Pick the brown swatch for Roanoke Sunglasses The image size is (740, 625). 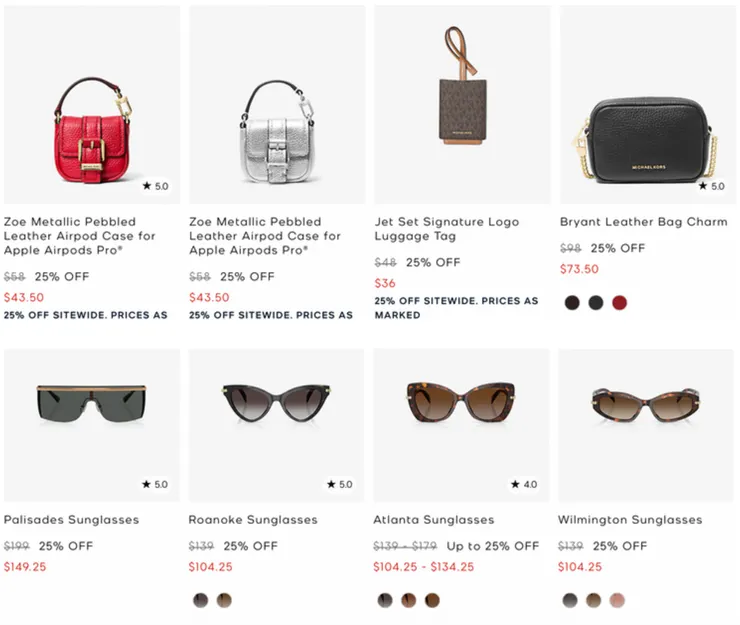click(x=224, y=600)
